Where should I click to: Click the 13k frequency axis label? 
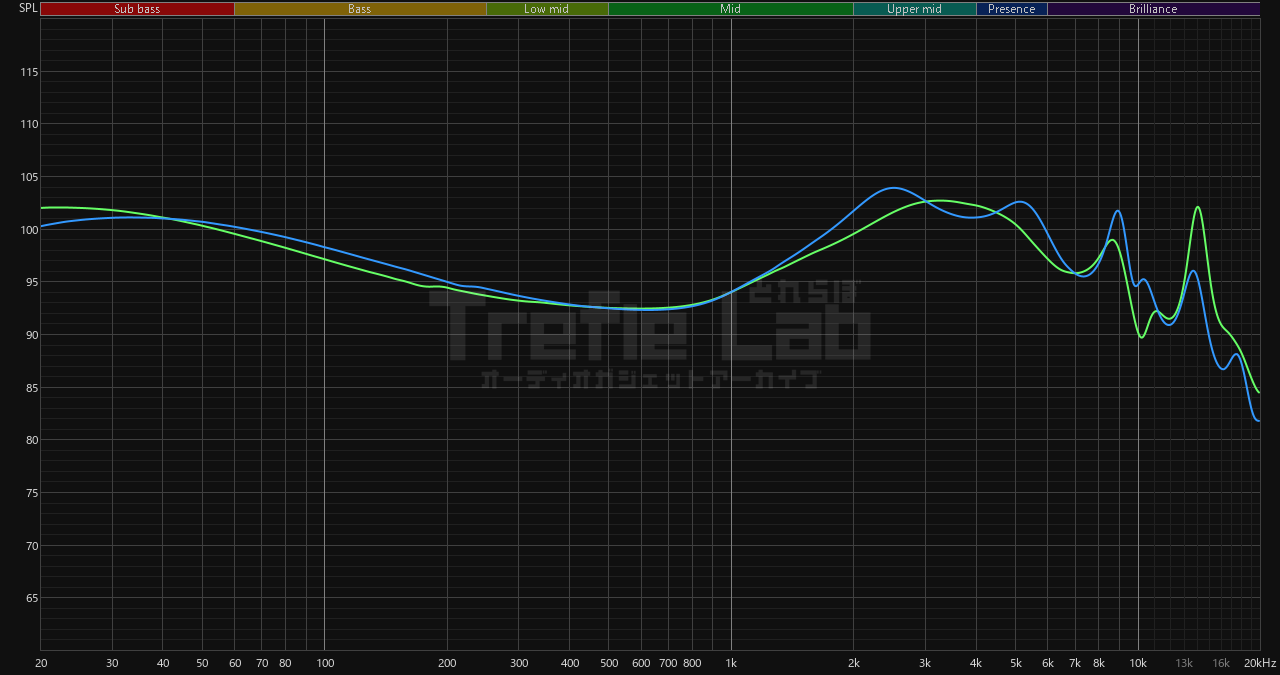point(1184,664)
